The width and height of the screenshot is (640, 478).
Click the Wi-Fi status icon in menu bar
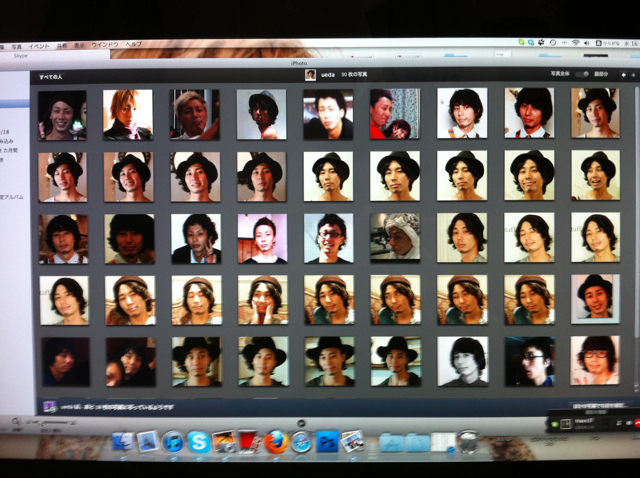tap(576, 42)
